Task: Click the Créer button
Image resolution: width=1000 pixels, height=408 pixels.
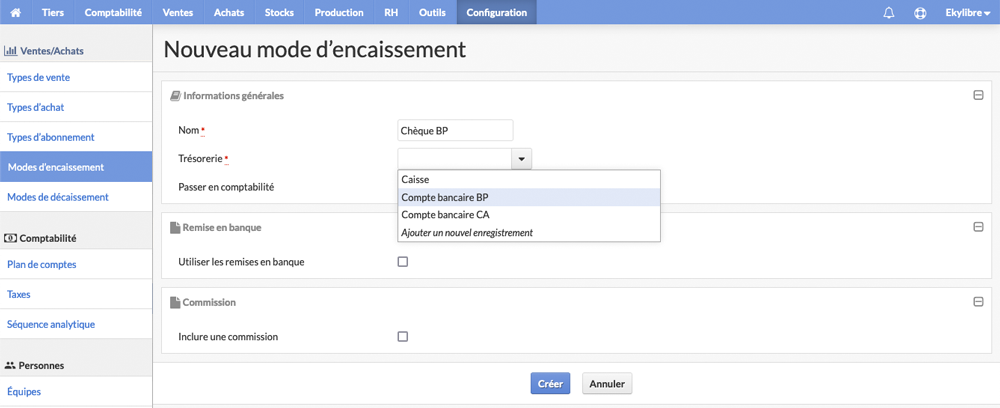Action: (550, 384)
